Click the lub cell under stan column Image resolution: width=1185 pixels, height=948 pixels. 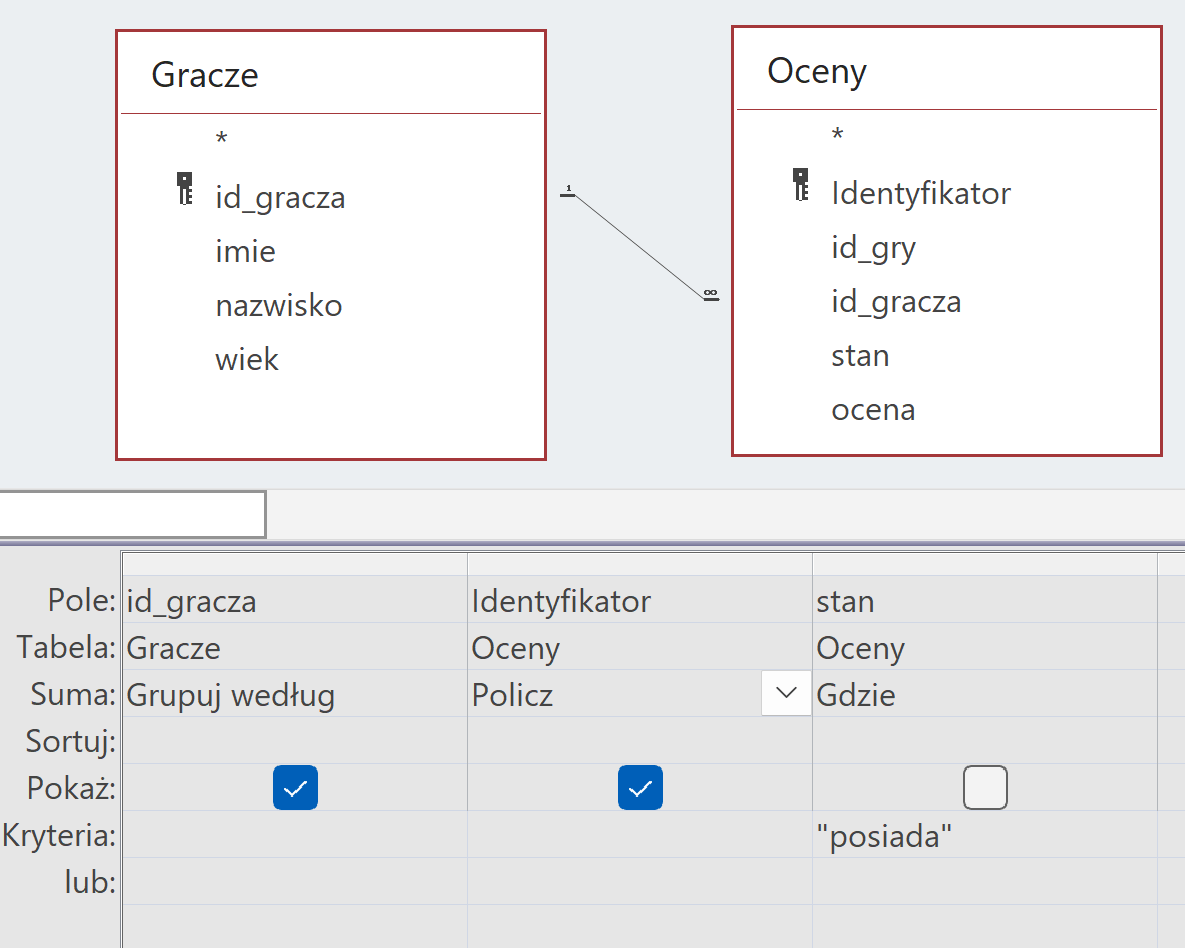(x=985, y=881)
